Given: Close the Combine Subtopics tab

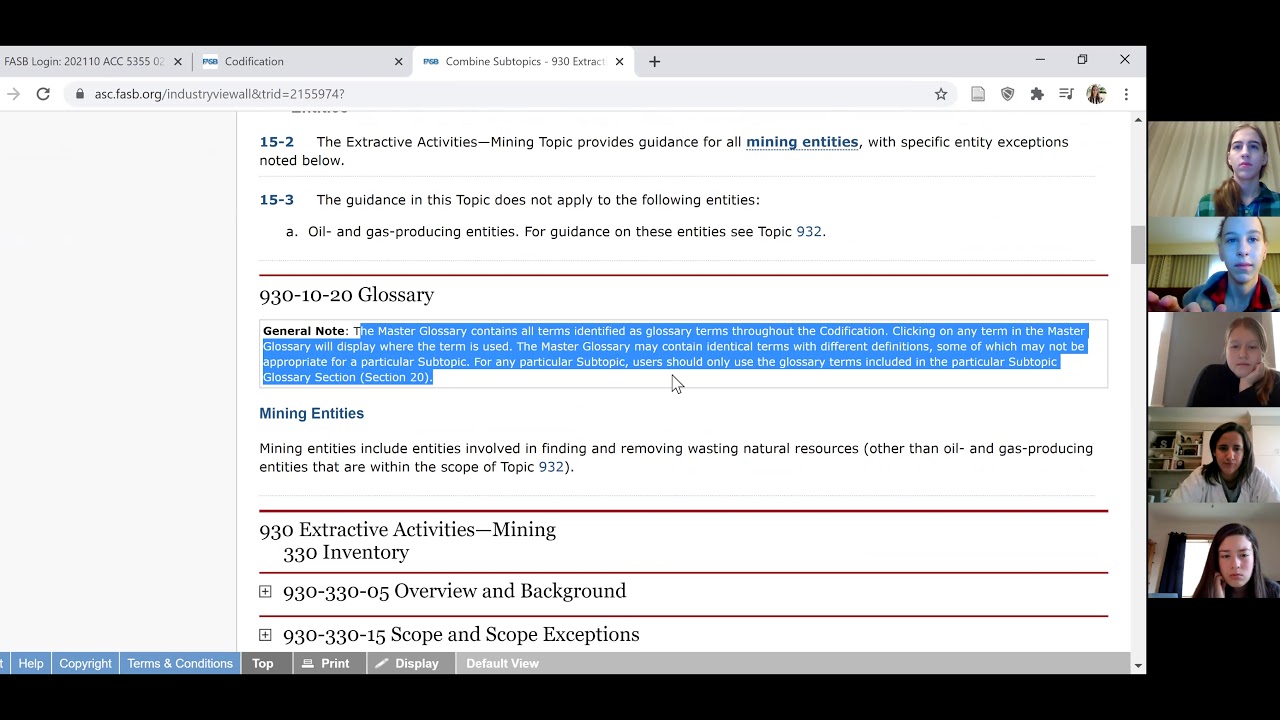Looking at the screenshot, I should (619, 61).
